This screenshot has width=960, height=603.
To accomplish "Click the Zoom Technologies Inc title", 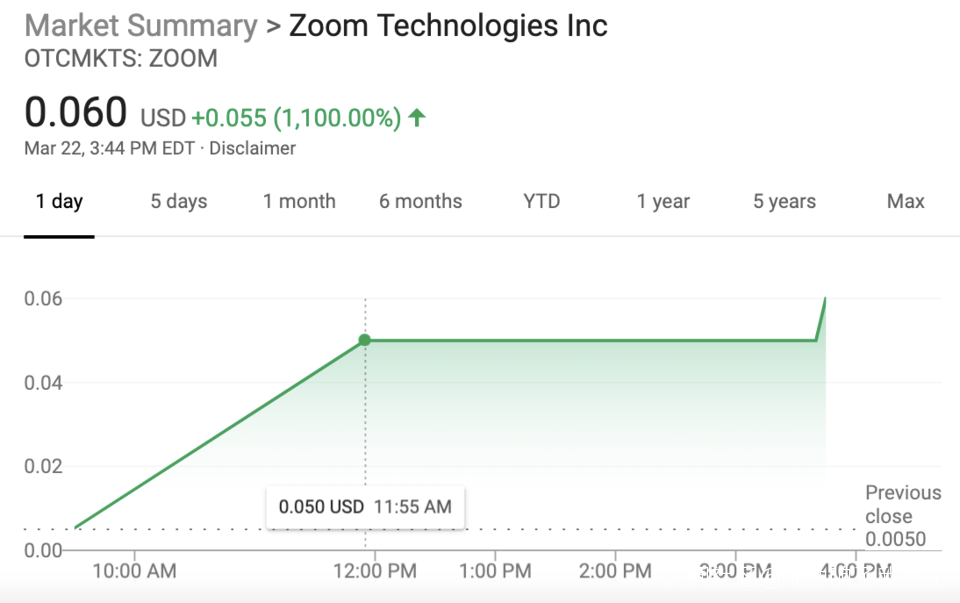I will (x=448, y=26).
